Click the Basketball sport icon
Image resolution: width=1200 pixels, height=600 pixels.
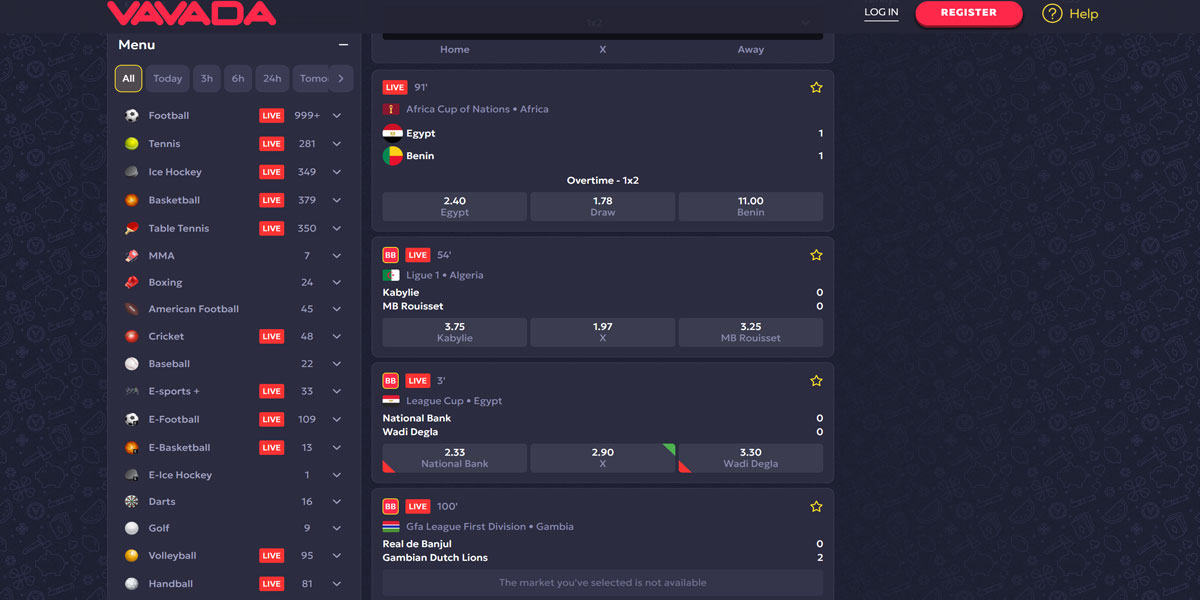132,199
